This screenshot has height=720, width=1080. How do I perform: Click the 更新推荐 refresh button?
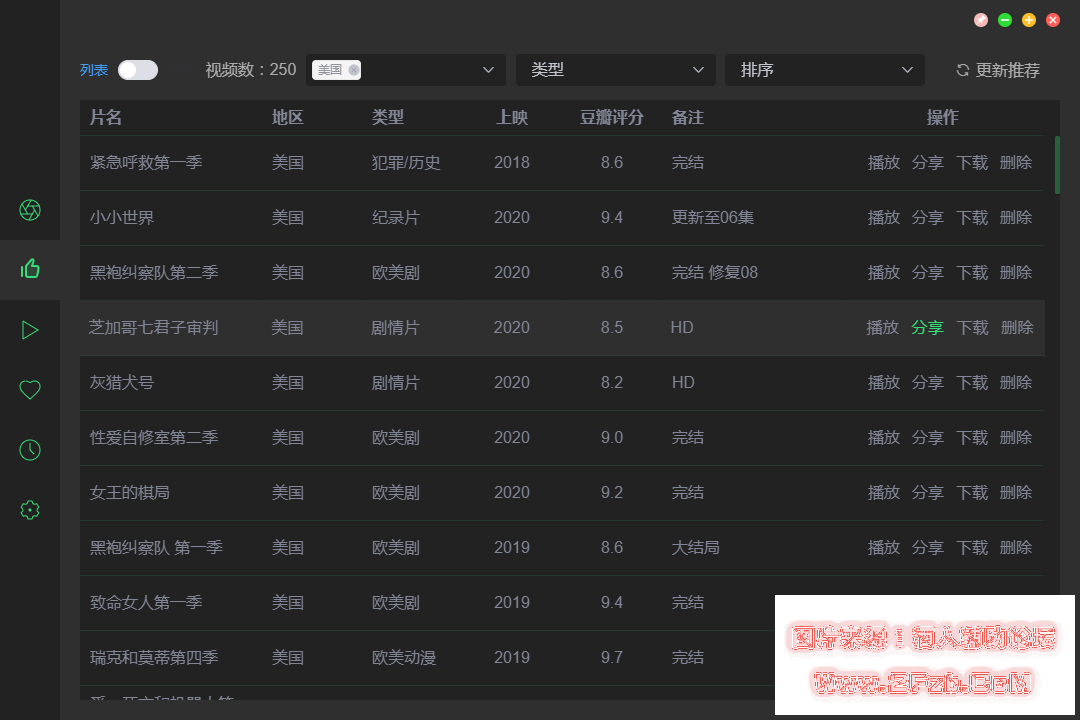tap(998, 70)
